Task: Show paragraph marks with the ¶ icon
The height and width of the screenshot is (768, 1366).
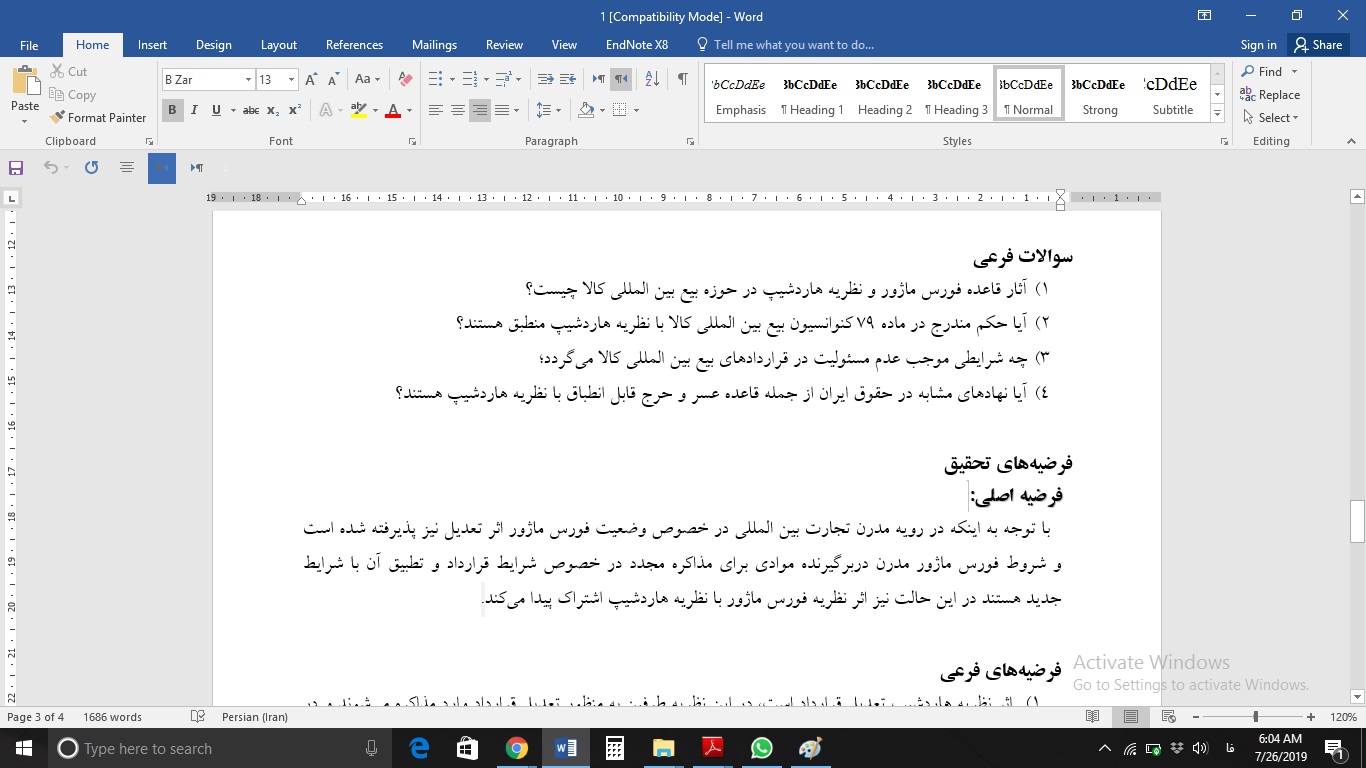Action: pos(683,76)
